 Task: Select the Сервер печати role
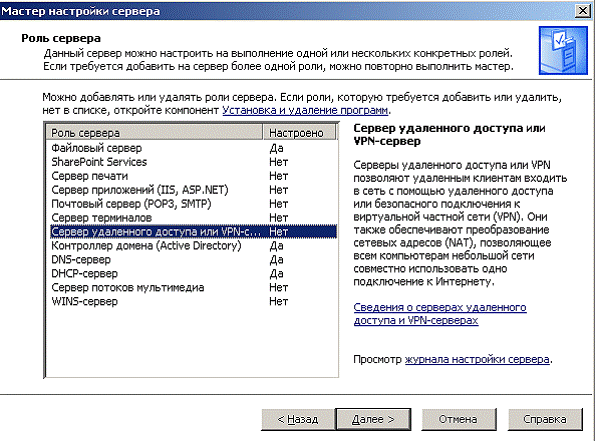click(x=193, y=176)
